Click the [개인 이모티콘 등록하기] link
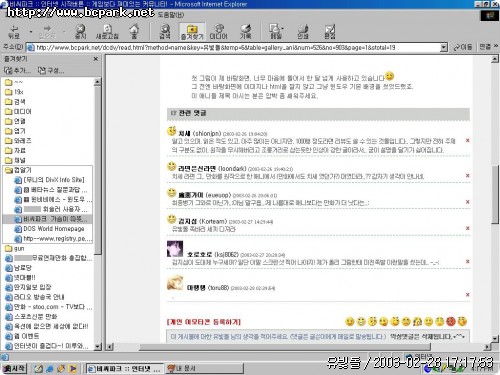Image resolution: width=500 pixels, height=375 pixels. pos(203,322)
